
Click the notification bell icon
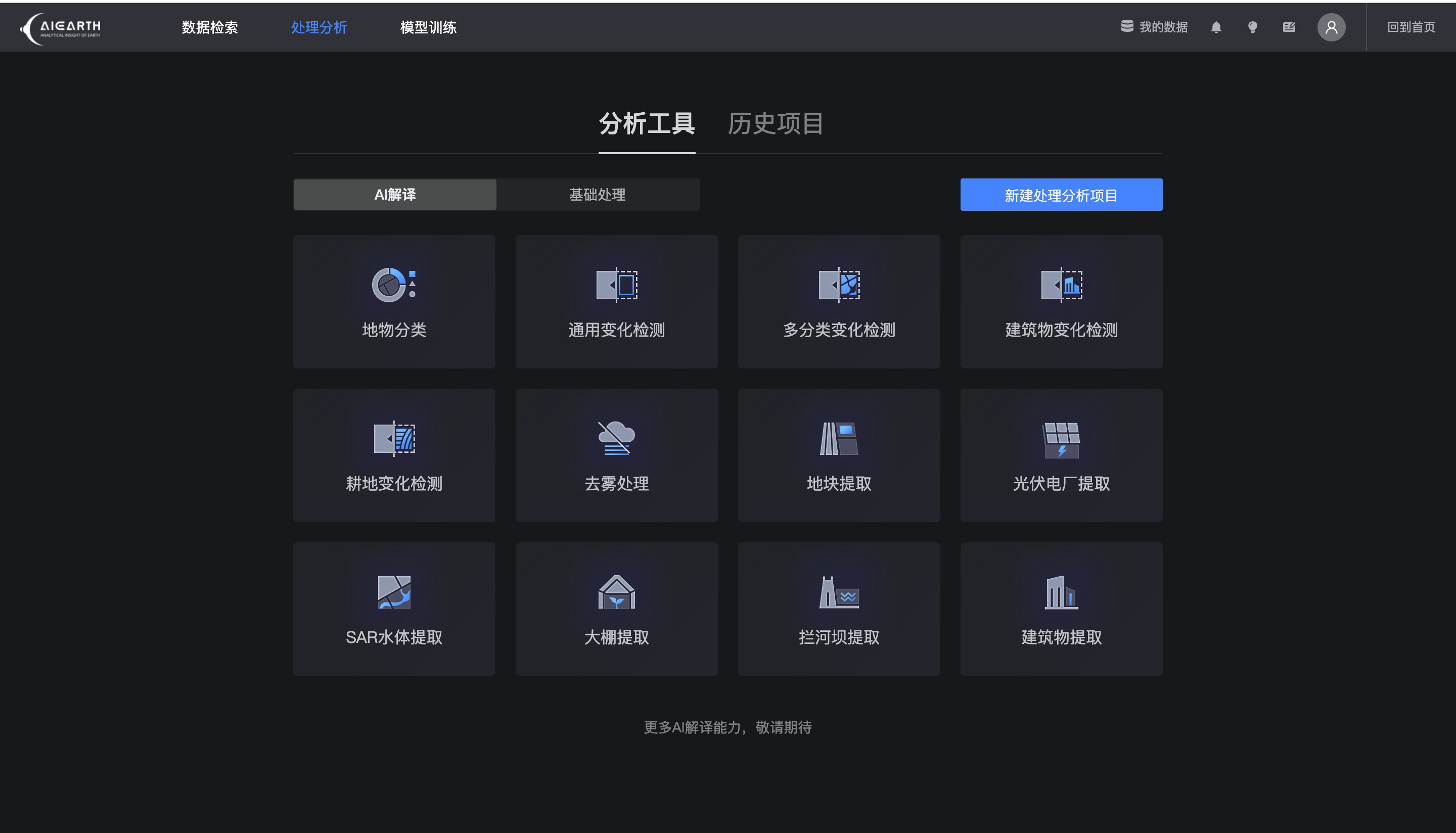tap(1216, 27)
